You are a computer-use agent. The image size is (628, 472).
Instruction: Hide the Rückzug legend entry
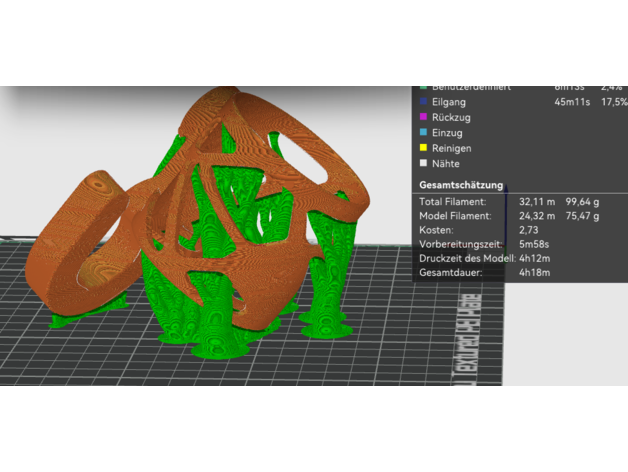click(x=452, y=117)
